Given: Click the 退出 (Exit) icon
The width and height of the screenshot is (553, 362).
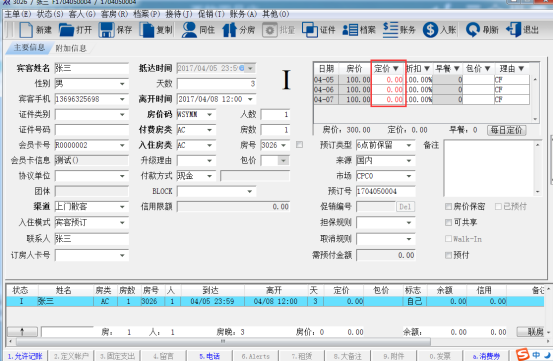Looking at the screenshot, I should point(513,30).
